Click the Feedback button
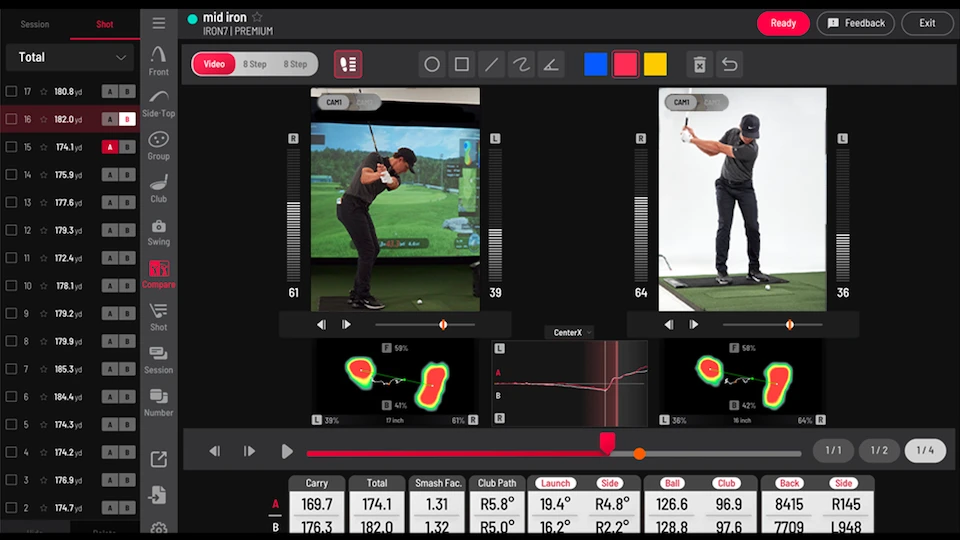This screenshot has width=960, height=540. [856, 23]
